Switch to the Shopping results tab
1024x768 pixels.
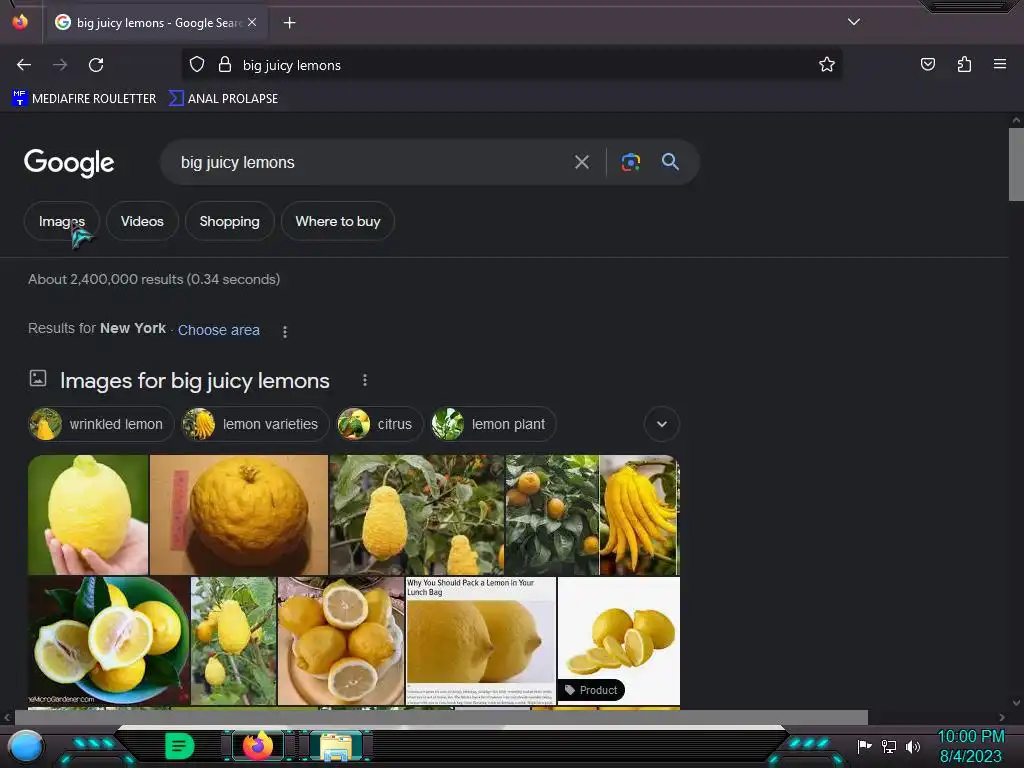[229, 221]
